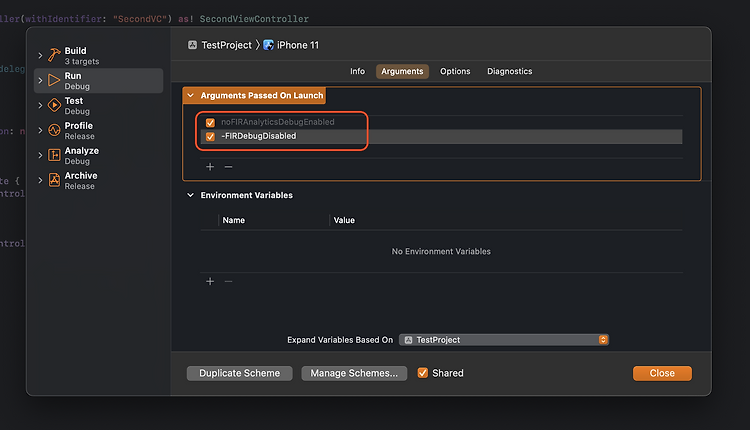Viewport: 750px width, 430px height.
Task: Select the Archive Release action
Action: coord(99,180)
